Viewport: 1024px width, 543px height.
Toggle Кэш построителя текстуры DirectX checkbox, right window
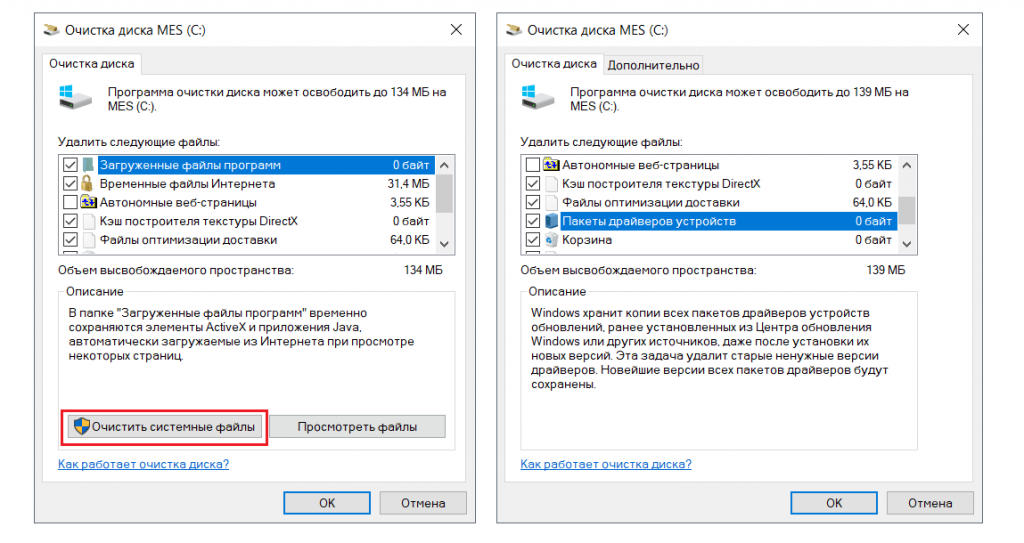click(x=533, y=184)
